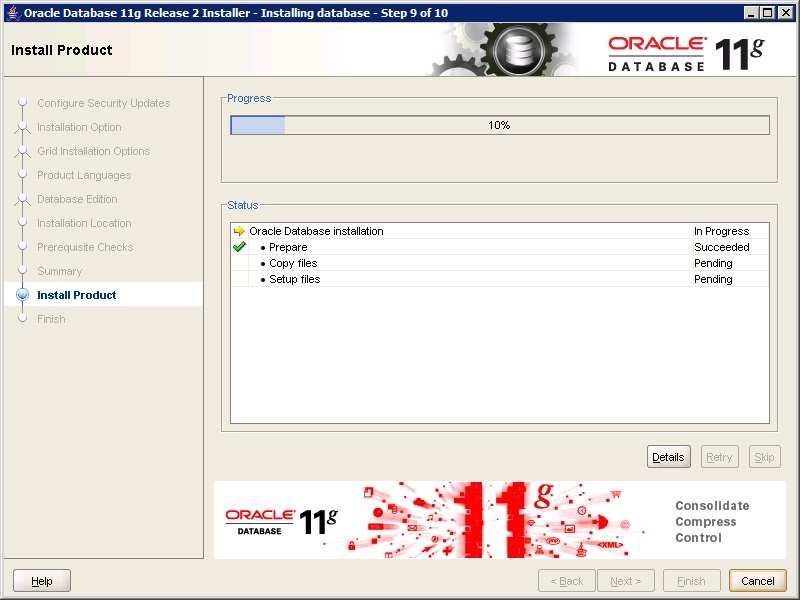Minimize the installer window
This screenshot has height=600, width=800.
click(x=751, y=13)
